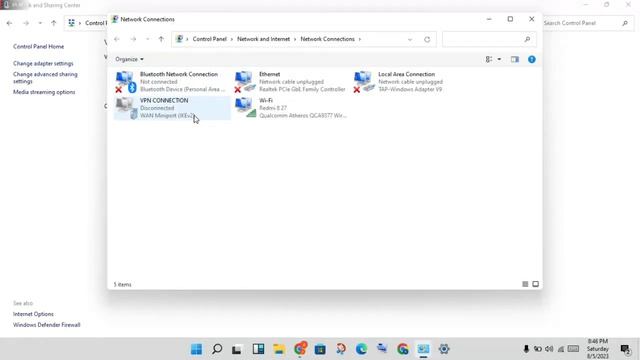Open File Explorer from taskbar
The image size is (640, 360).
(x=279, y=349)
